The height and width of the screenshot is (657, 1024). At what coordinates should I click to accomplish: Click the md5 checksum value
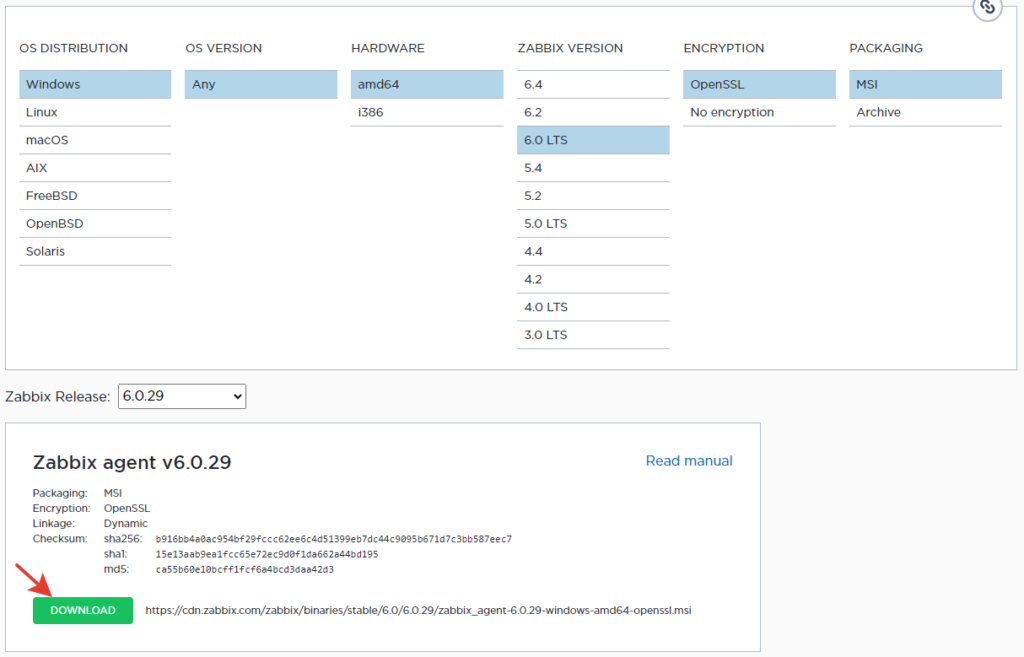point(244,569)
